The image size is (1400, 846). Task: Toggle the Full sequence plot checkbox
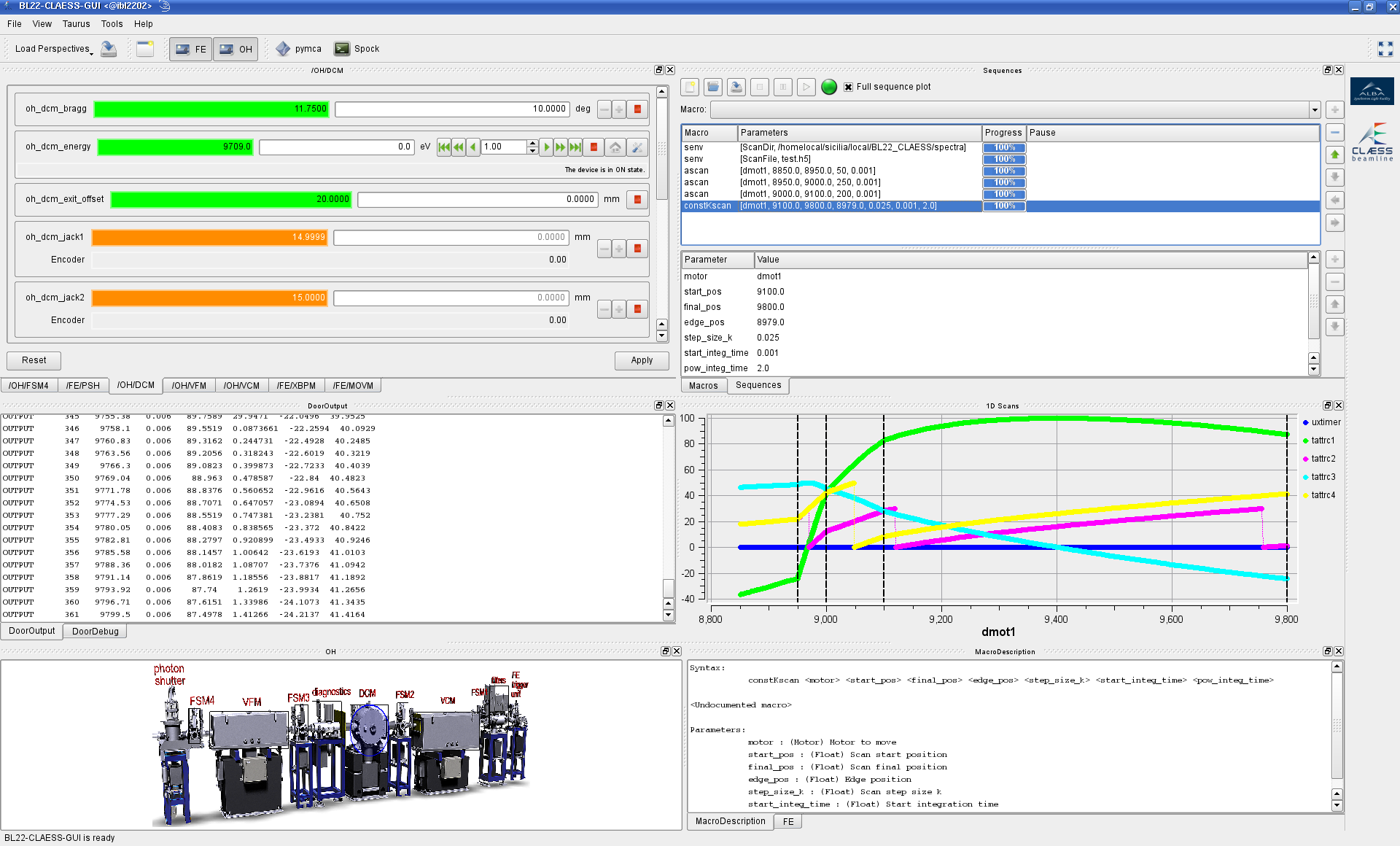point(848,88)
